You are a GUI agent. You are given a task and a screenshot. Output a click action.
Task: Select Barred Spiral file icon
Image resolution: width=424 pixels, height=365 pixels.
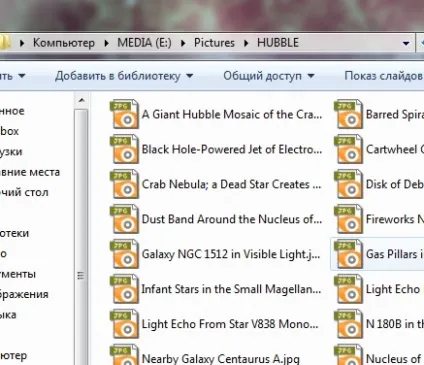pyautogui.click(x=348, y=114)
